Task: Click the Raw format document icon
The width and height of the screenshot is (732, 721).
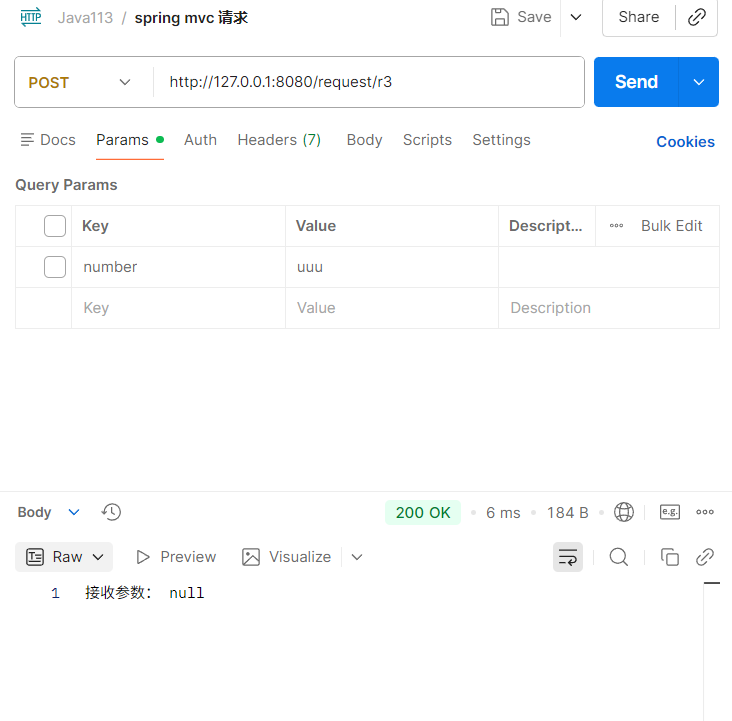Action: coord(35,557)
